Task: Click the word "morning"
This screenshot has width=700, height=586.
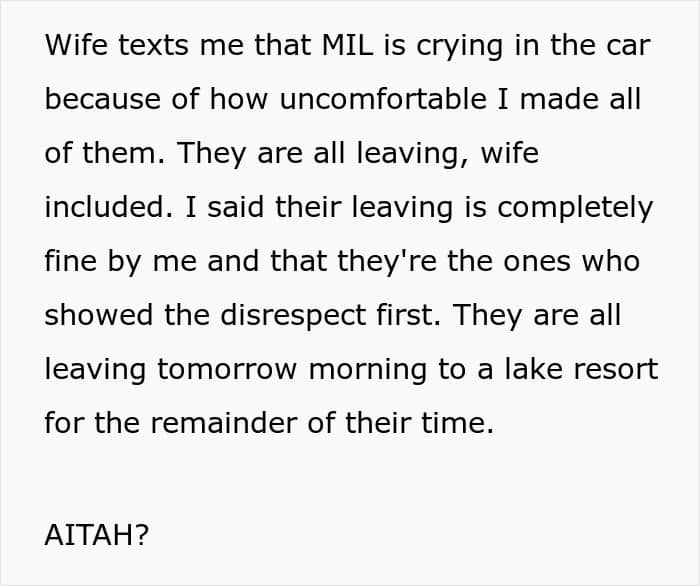Action: pos(367,370)
